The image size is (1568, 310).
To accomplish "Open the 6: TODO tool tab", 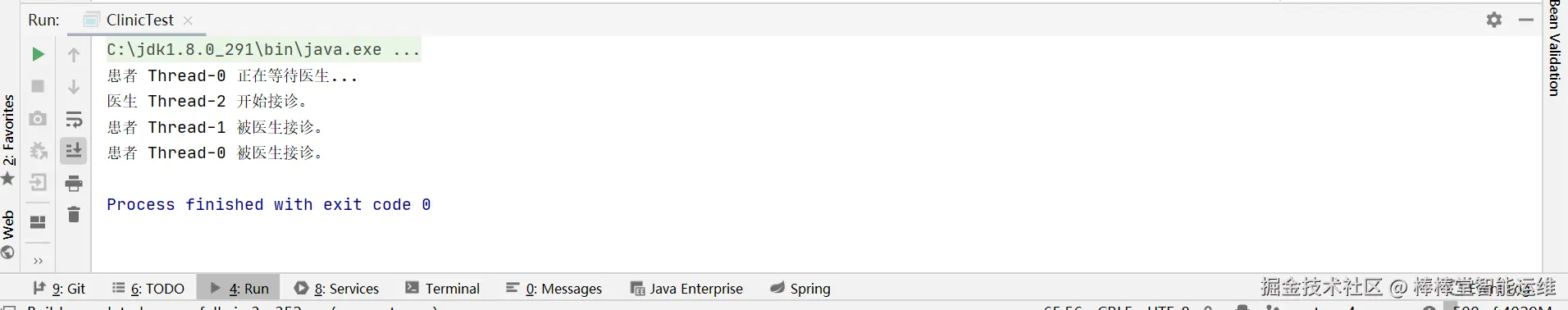I will pos(148,288).
